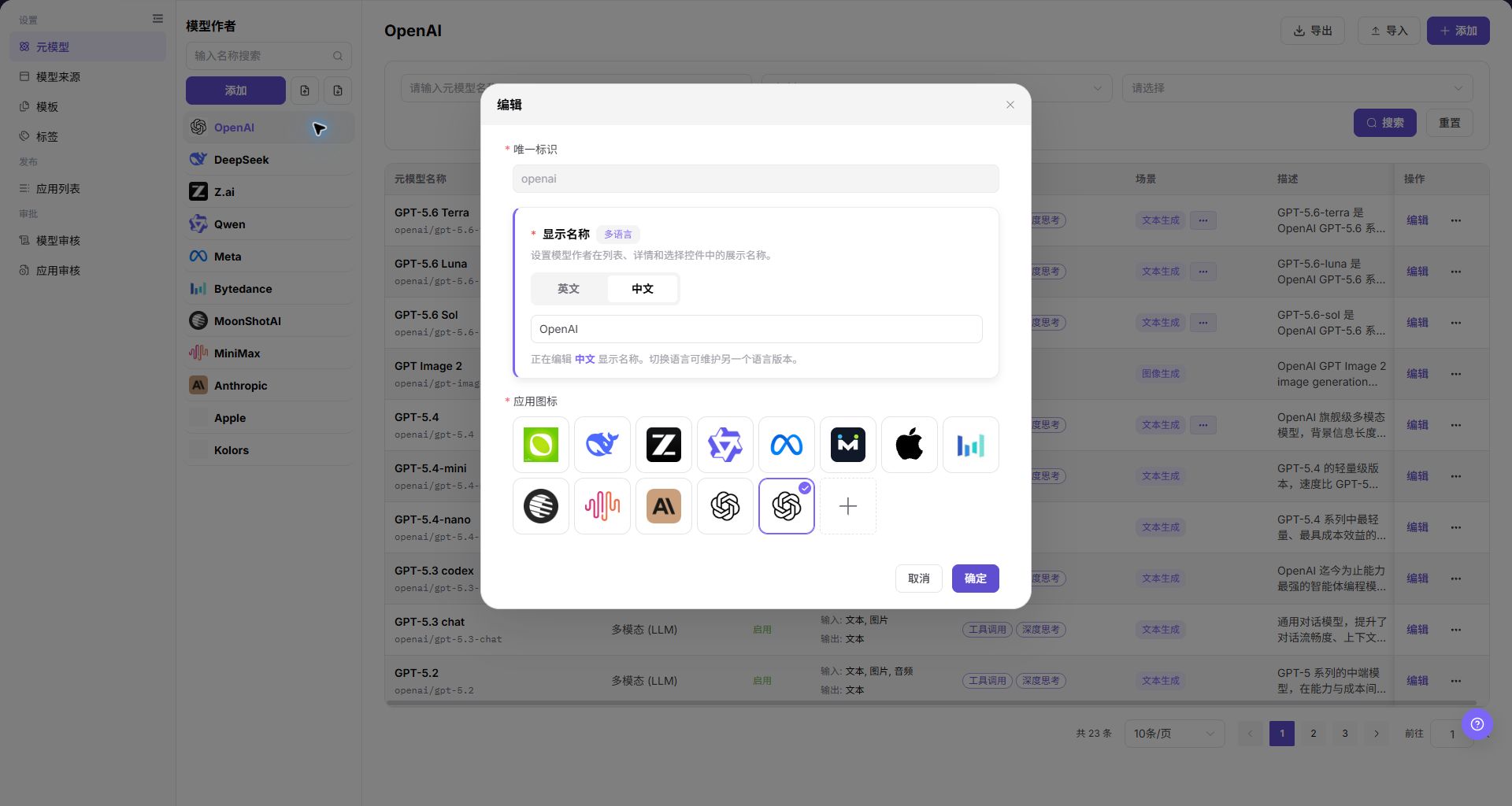Pick the unselected OpenAI knot app icon

pyautogui.click(x=725, y=506)
